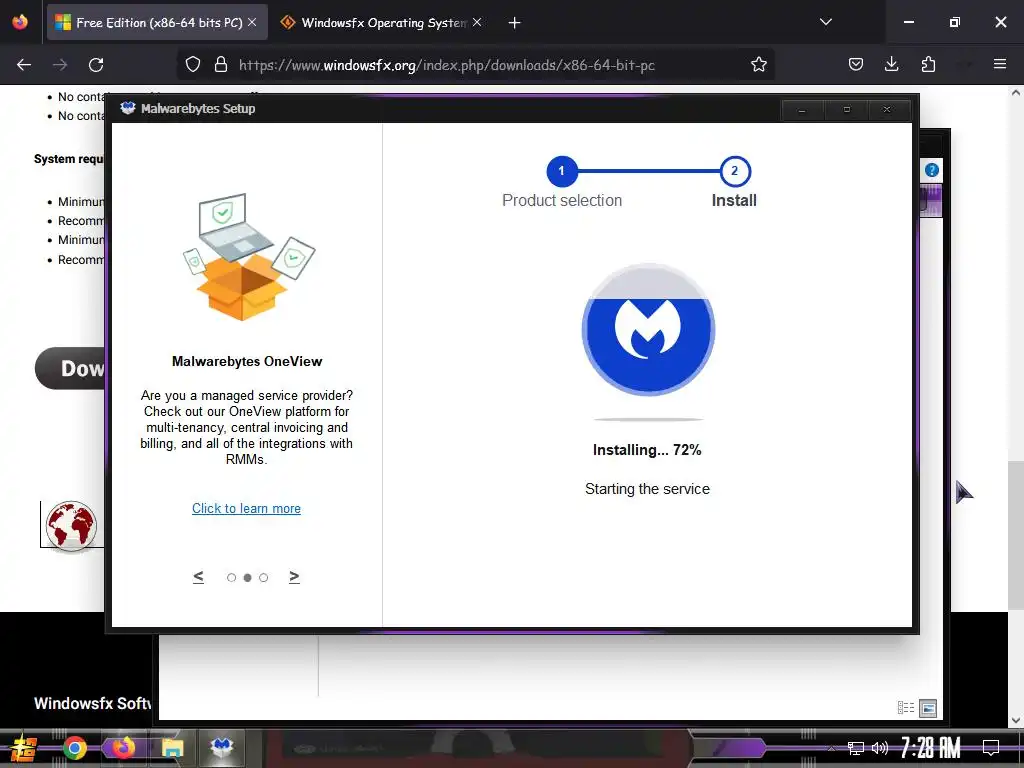This screenshot has height=768, width=1024.
Task: Close the Free Edition browser tab
Action: coord(252,23)
